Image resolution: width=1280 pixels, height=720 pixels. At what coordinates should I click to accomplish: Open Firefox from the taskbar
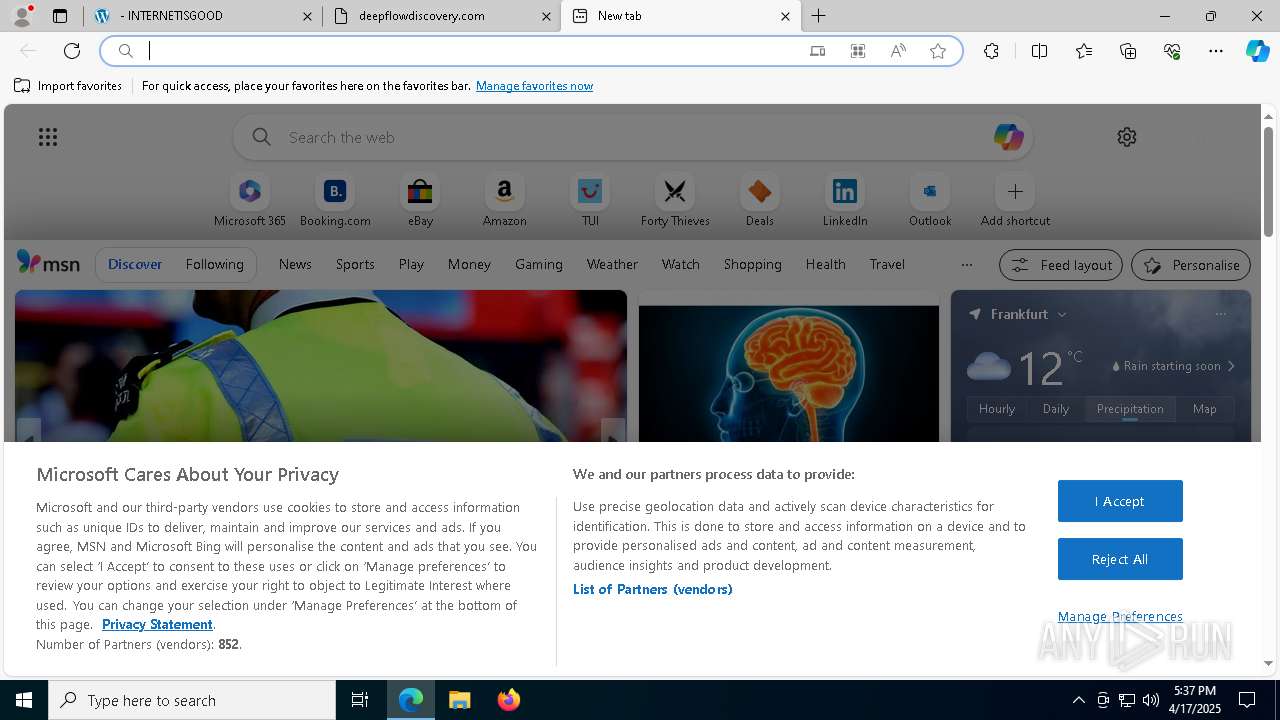coord(509,700)
